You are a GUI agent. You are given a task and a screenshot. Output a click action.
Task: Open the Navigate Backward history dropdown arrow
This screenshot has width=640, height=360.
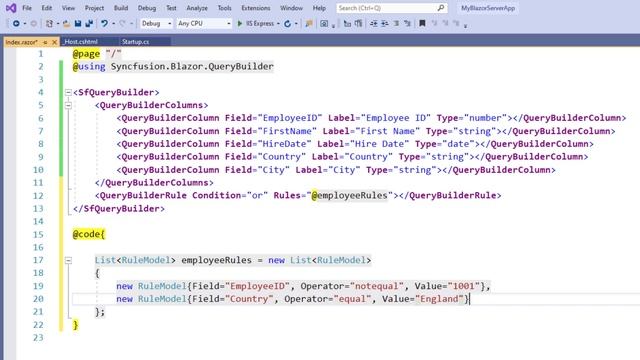[25, 24]
